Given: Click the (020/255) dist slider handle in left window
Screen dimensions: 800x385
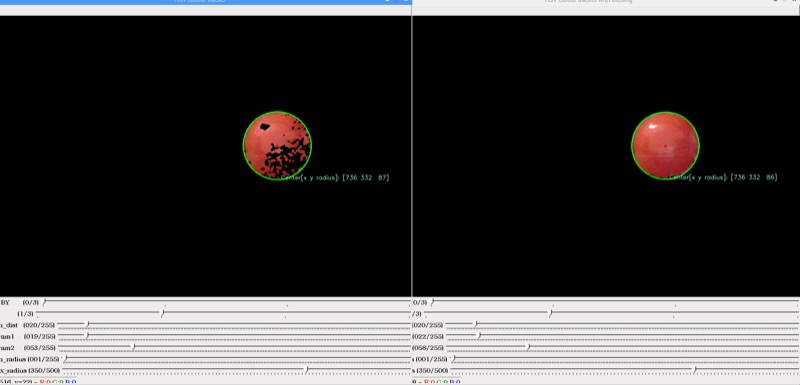Looking at the screenshot, I should click(x=88, y=325).
